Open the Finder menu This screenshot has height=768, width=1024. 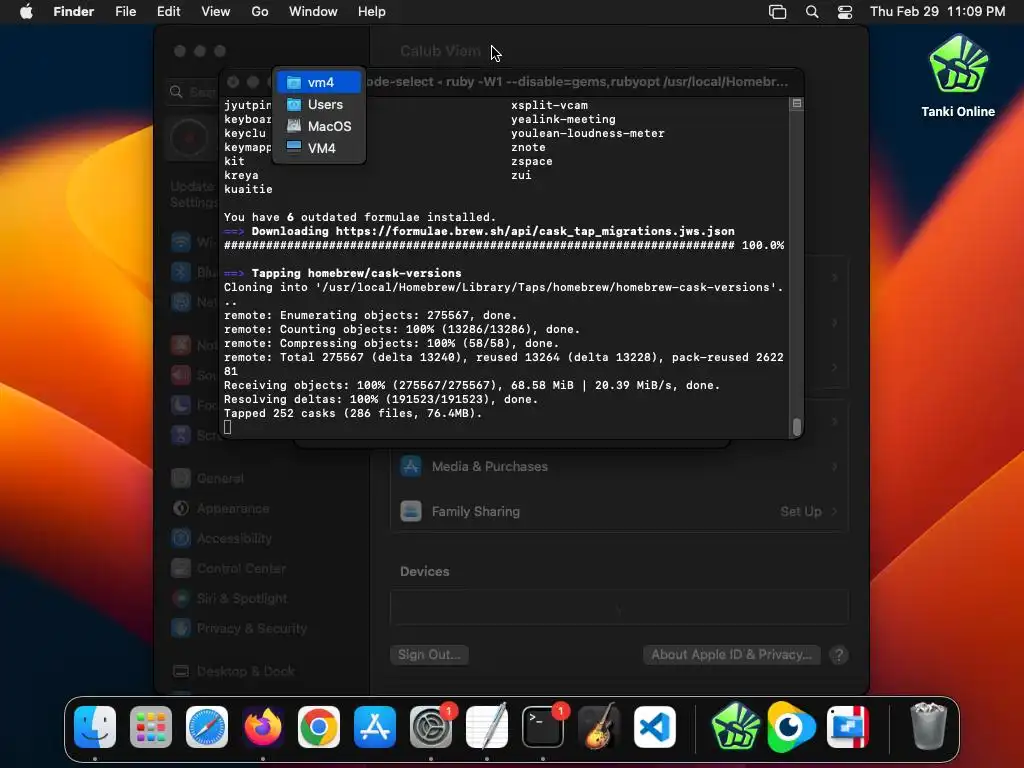click(x=74, y=12)
